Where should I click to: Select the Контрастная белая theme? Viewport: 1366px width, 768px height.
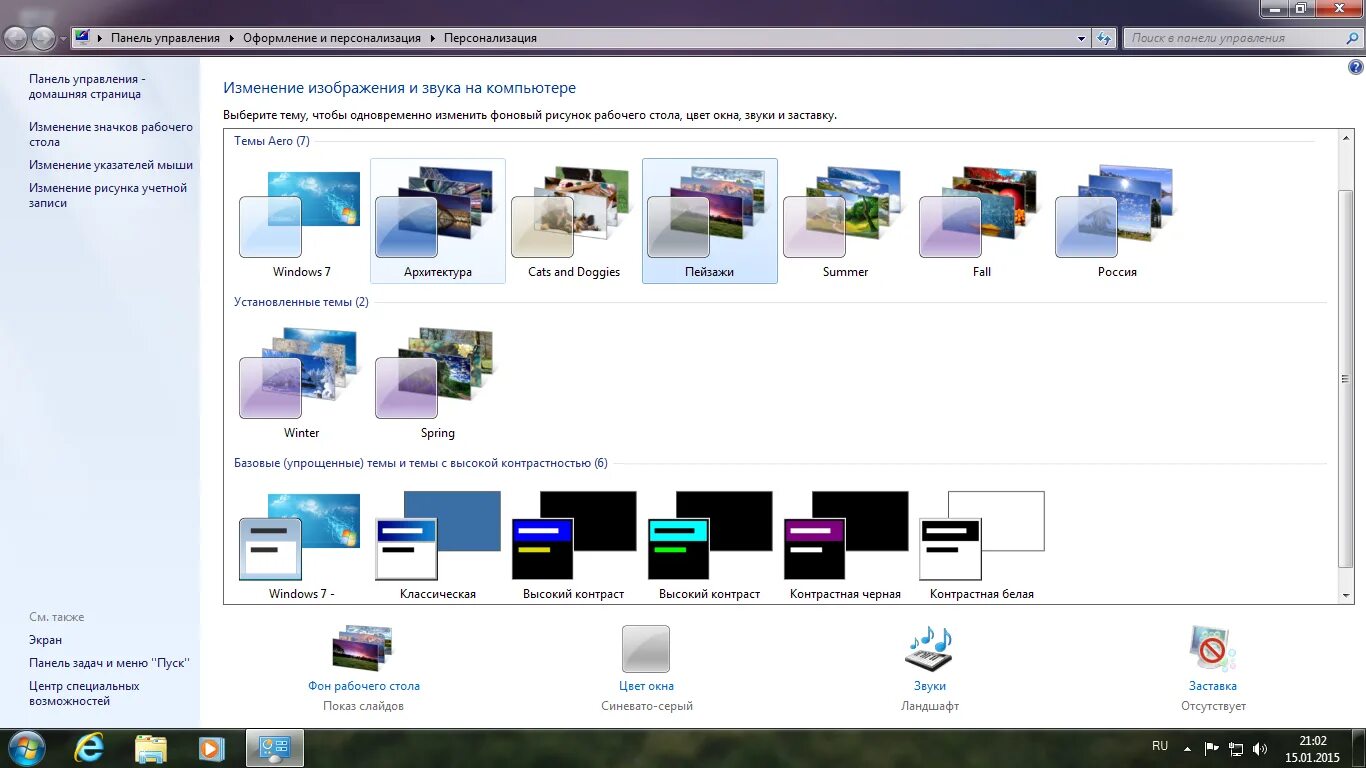[982, 544]
